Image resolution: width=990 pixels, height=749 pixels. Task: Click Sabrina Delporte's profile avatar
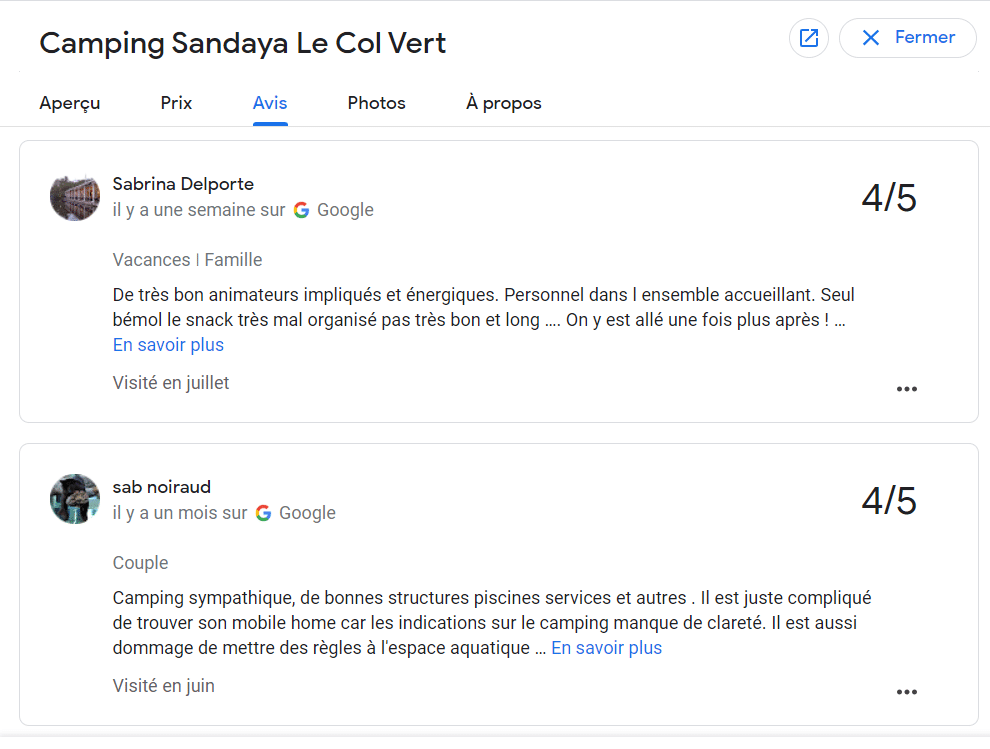75,196
